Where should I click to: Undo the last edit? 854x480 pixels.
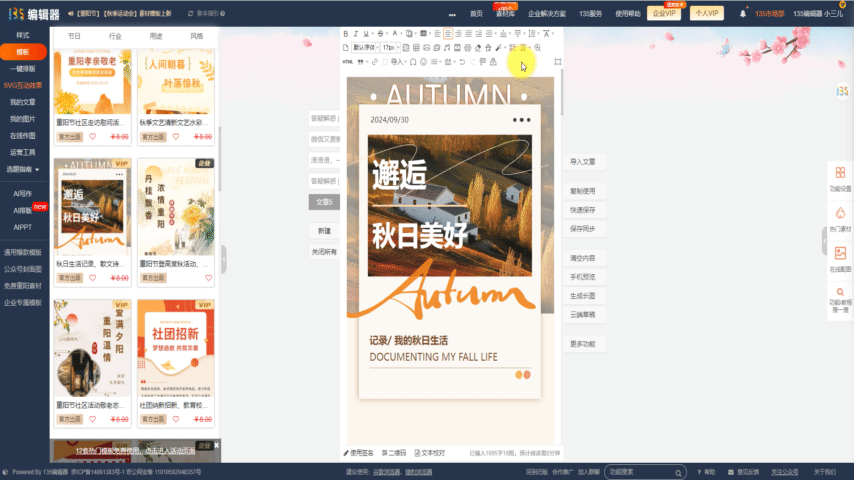coord(462,62)
